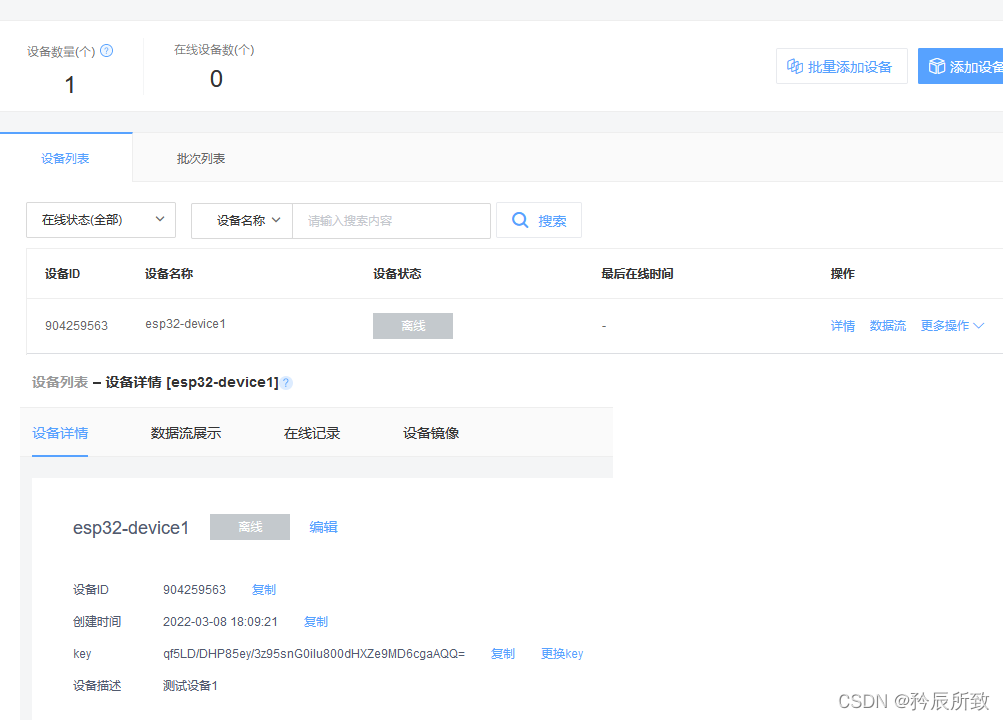Expand the 更多操作 menu for esp32-device1
1005x720 pixels.
(x=951, y=325)
